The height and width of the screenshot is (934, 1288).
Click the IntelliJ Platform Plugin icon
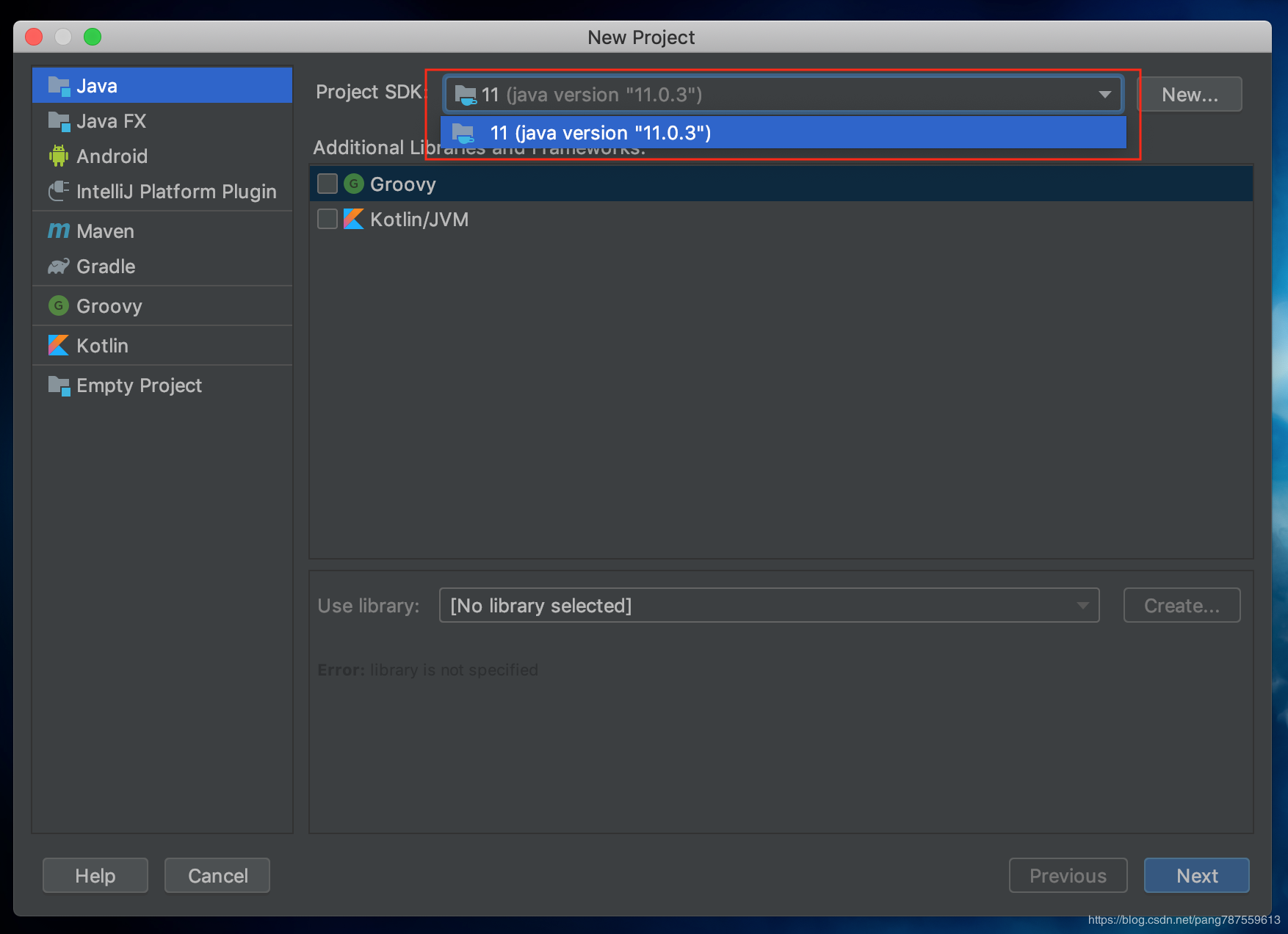point(59,191)
